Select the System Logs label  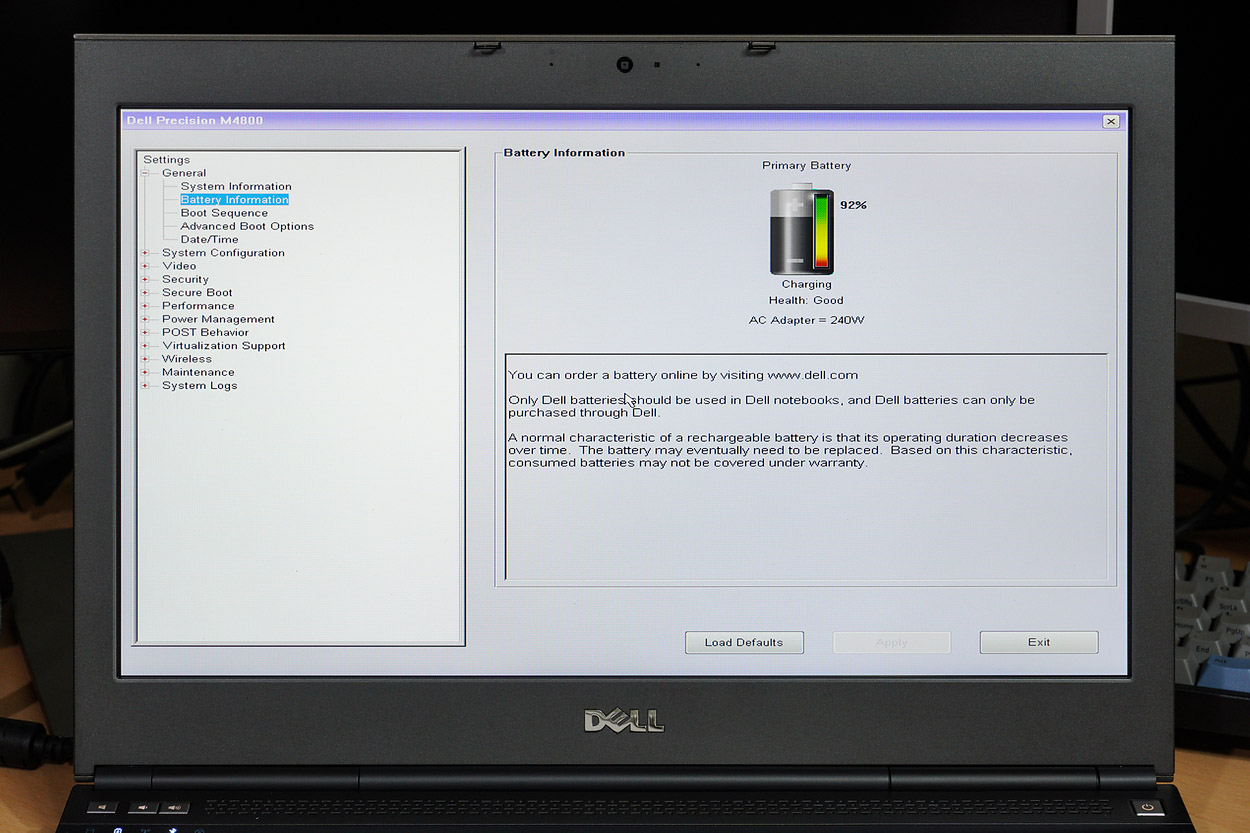point(199,385)
